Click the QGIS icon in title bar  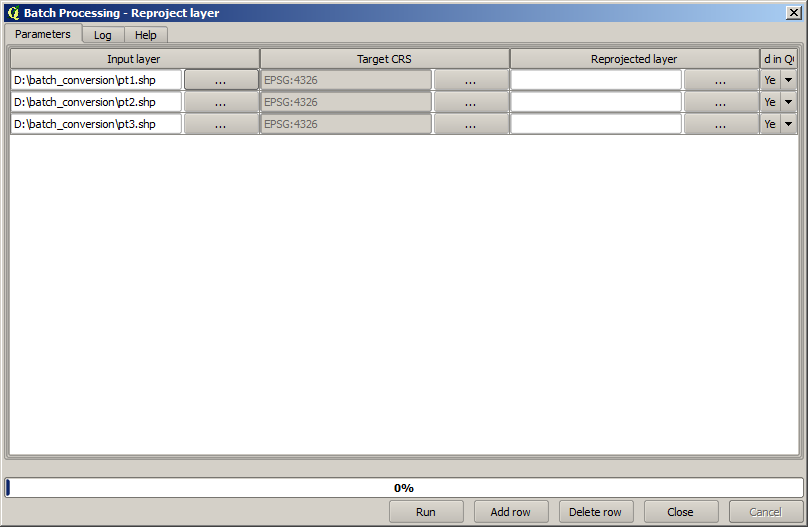[13, 13]
